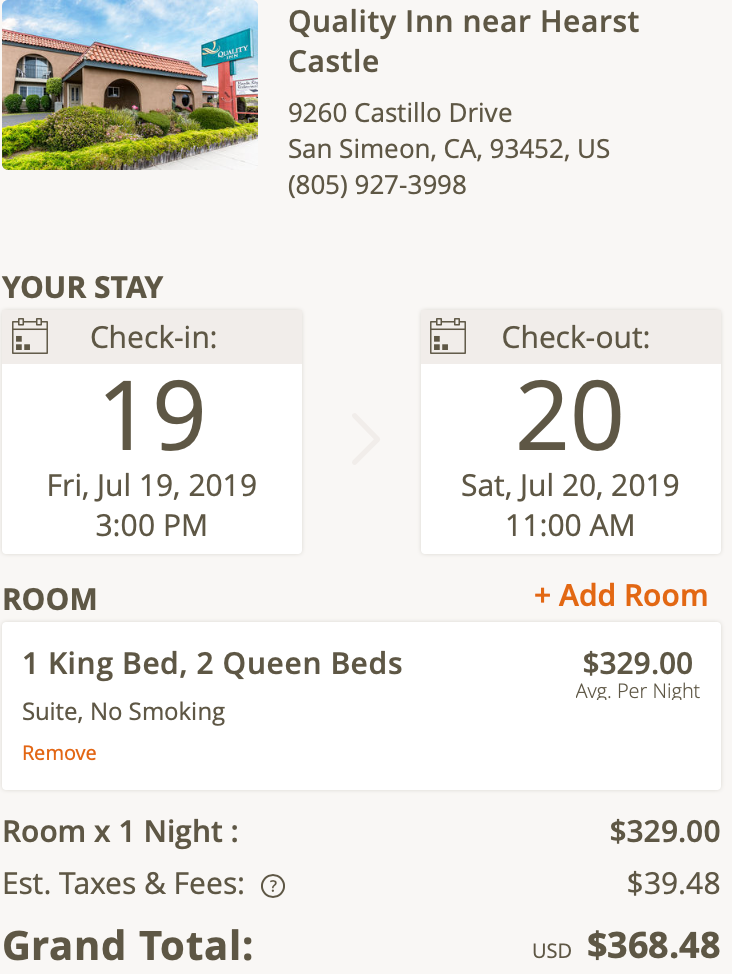Click the Fri, Jul 19, 2019 date

[x=152, y=486]
